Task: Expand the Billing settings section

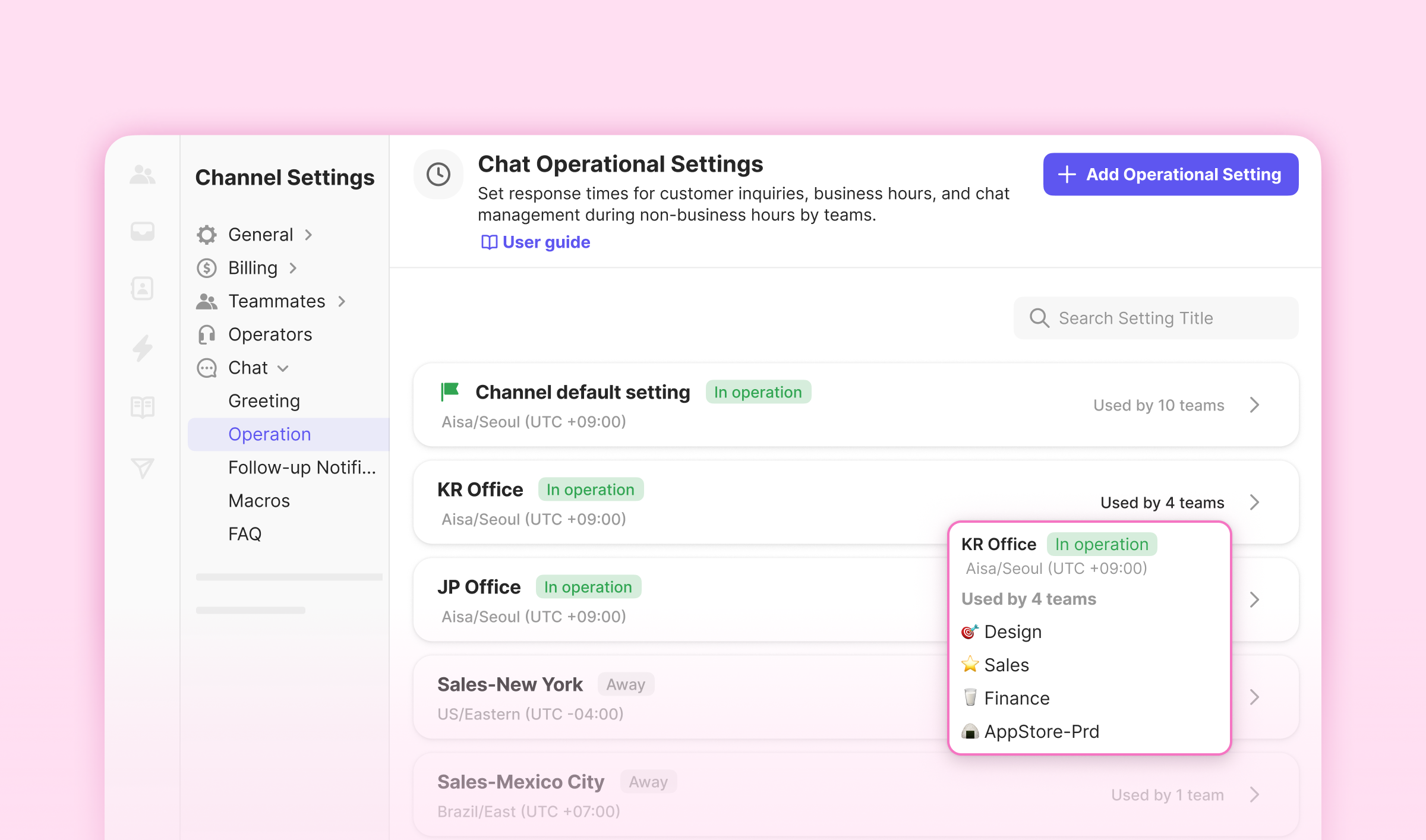Action: [254, 268]
